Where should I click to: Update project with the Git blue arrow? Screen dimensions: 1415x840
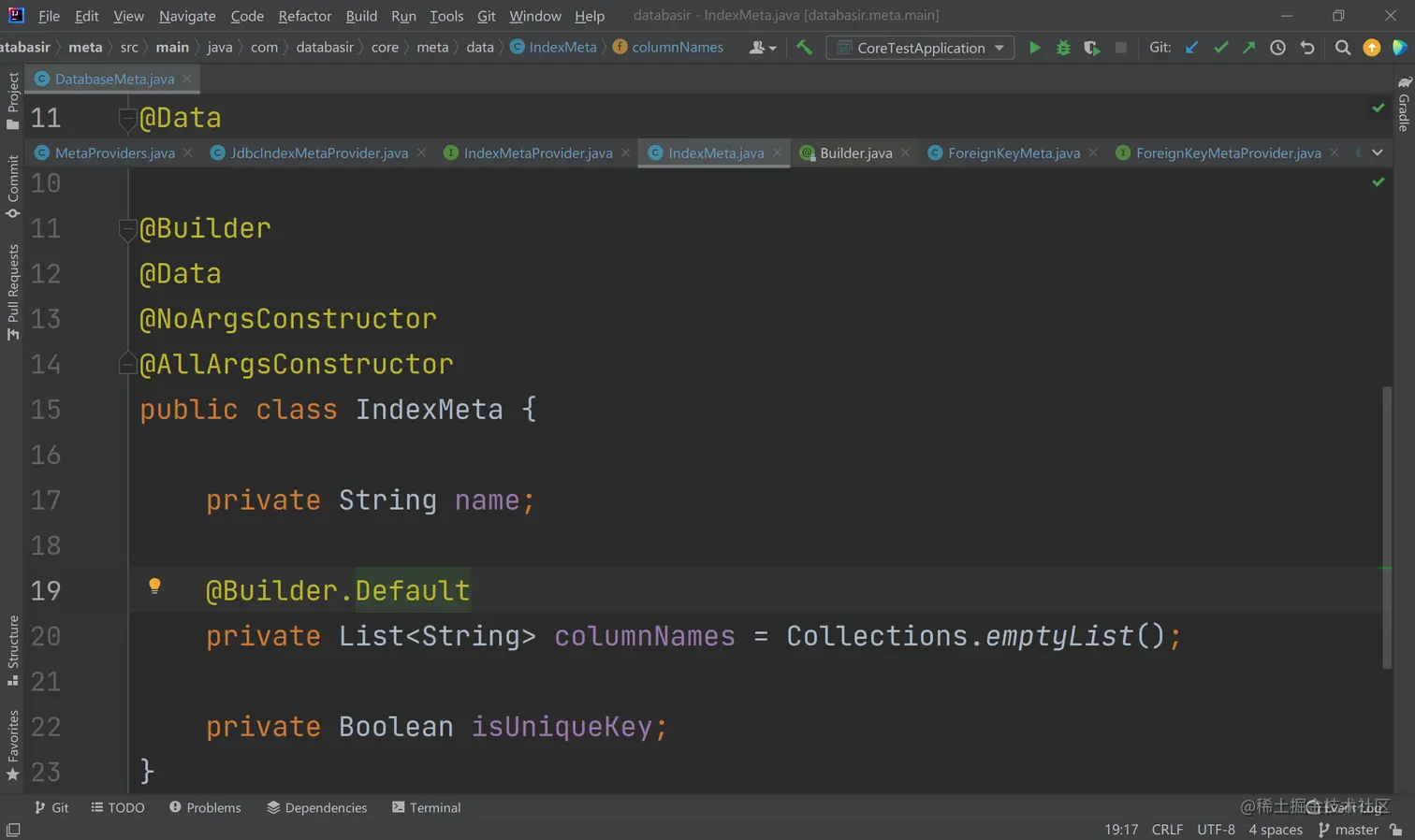1191,48
